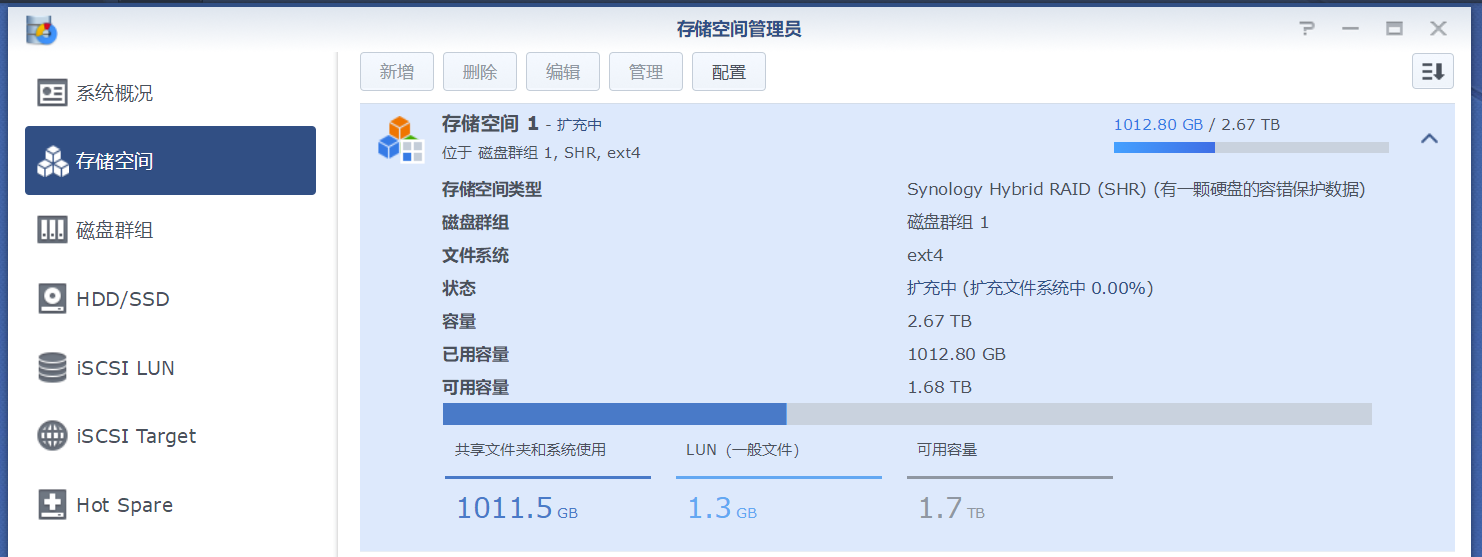Image resolution: width=1482 pixels, height=557 pixels.
Task: Click the 配置 button
Action: [x=729, y=72]
